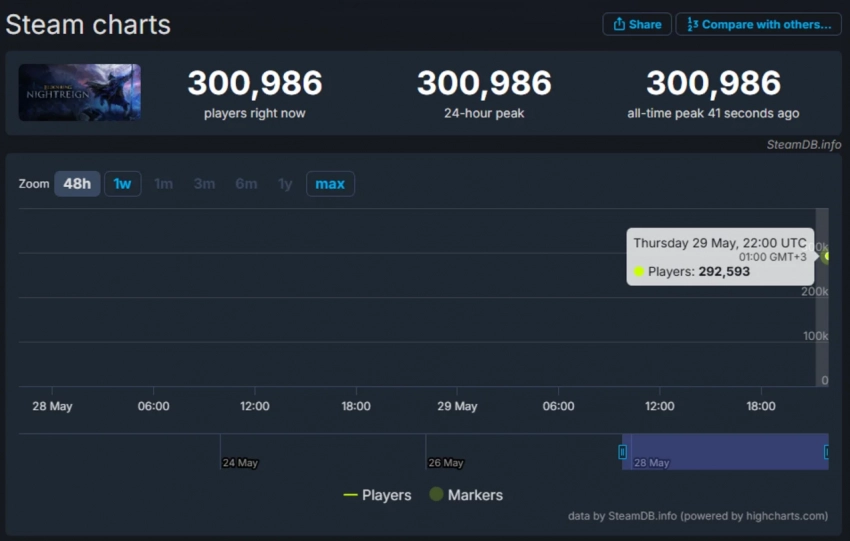
Task: Click the highlighted navigator selection area
Action: pos(725,452)
